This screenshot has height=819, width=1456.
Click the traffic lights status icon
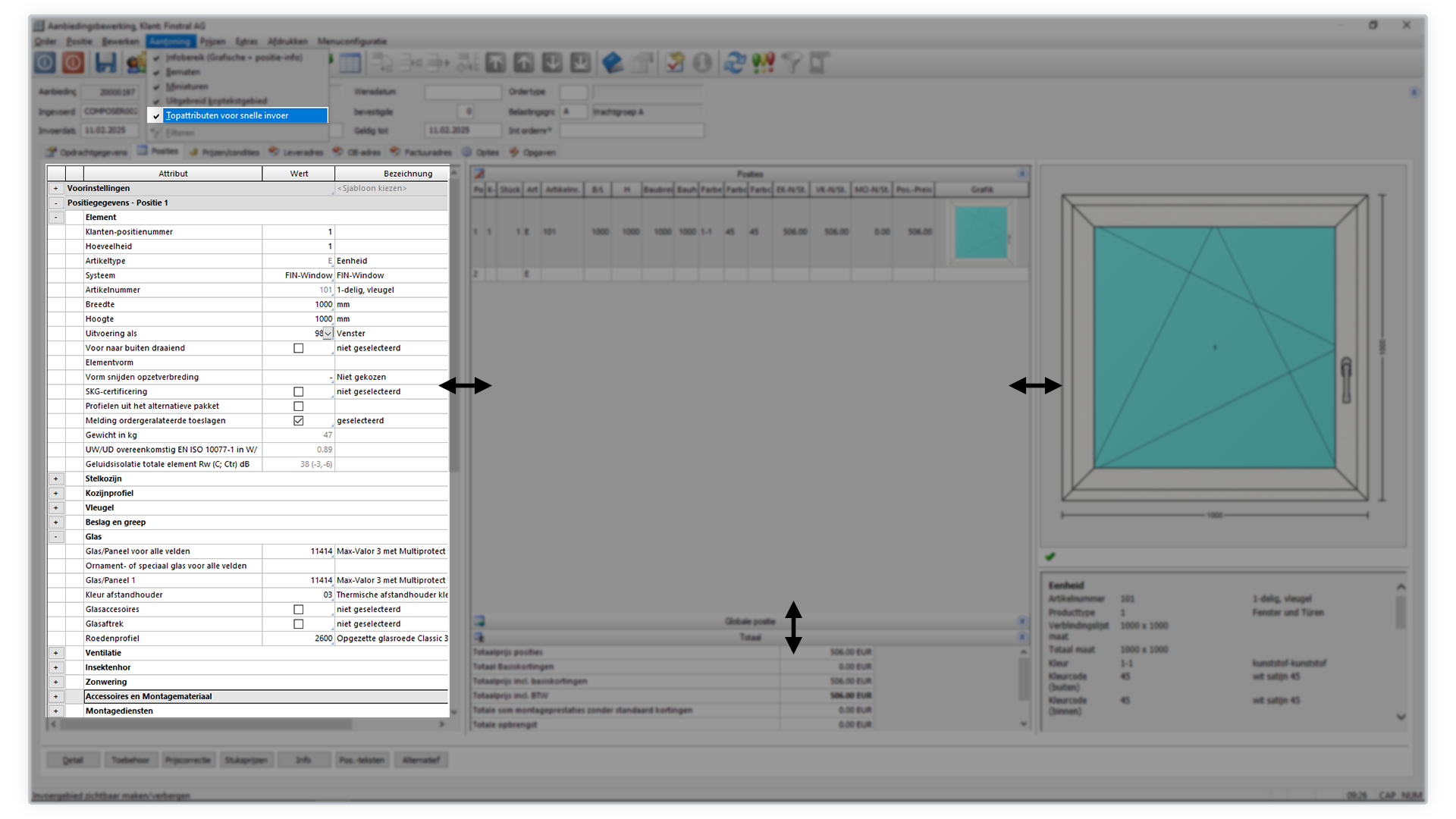(x=763, y=63)
